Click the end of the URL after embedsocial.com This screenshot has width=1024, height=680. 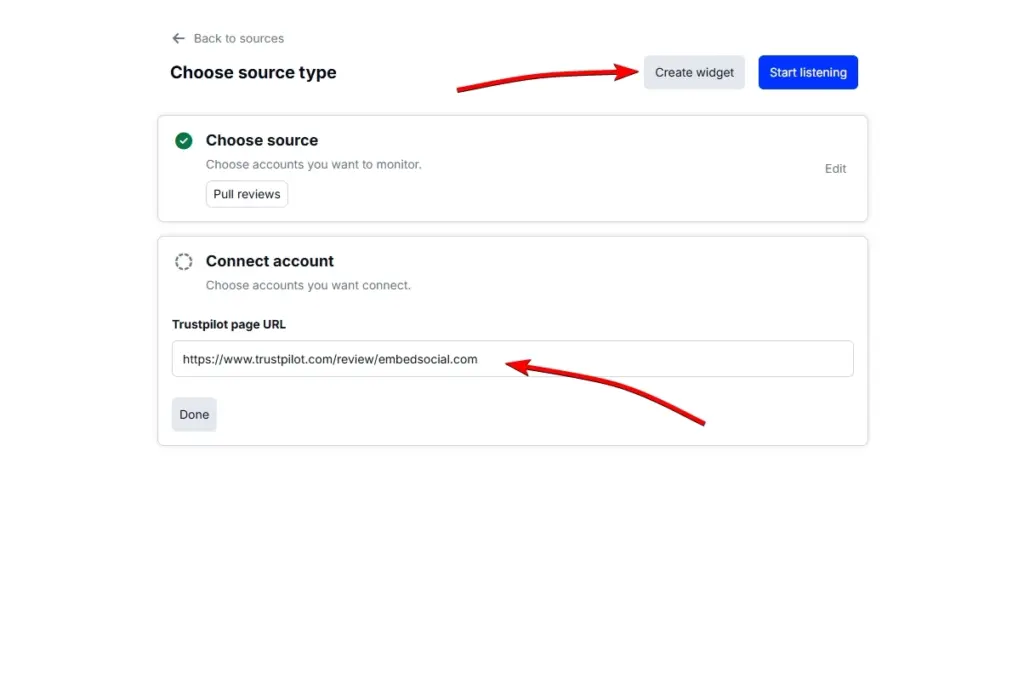click(480, 359)
